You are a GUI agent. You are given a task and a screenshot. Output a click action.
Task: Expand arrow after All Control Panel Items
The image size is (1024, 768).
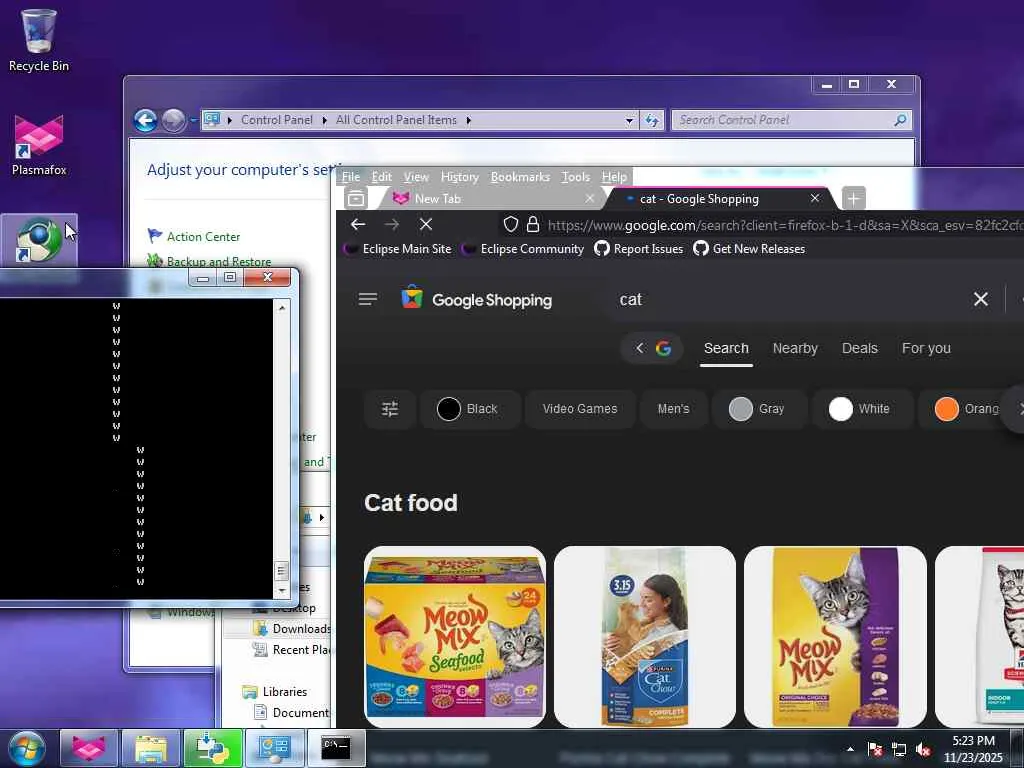click(468, 120)
